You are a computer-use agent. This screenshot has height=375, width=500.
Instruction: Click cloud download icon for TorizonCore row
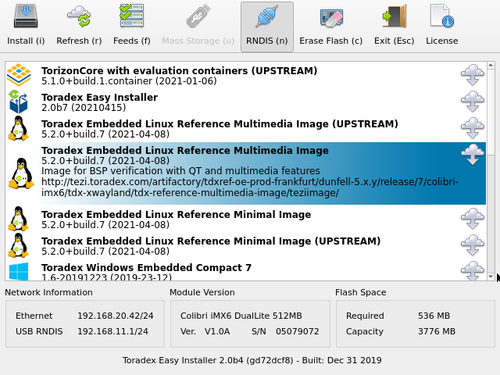[473, 75]
